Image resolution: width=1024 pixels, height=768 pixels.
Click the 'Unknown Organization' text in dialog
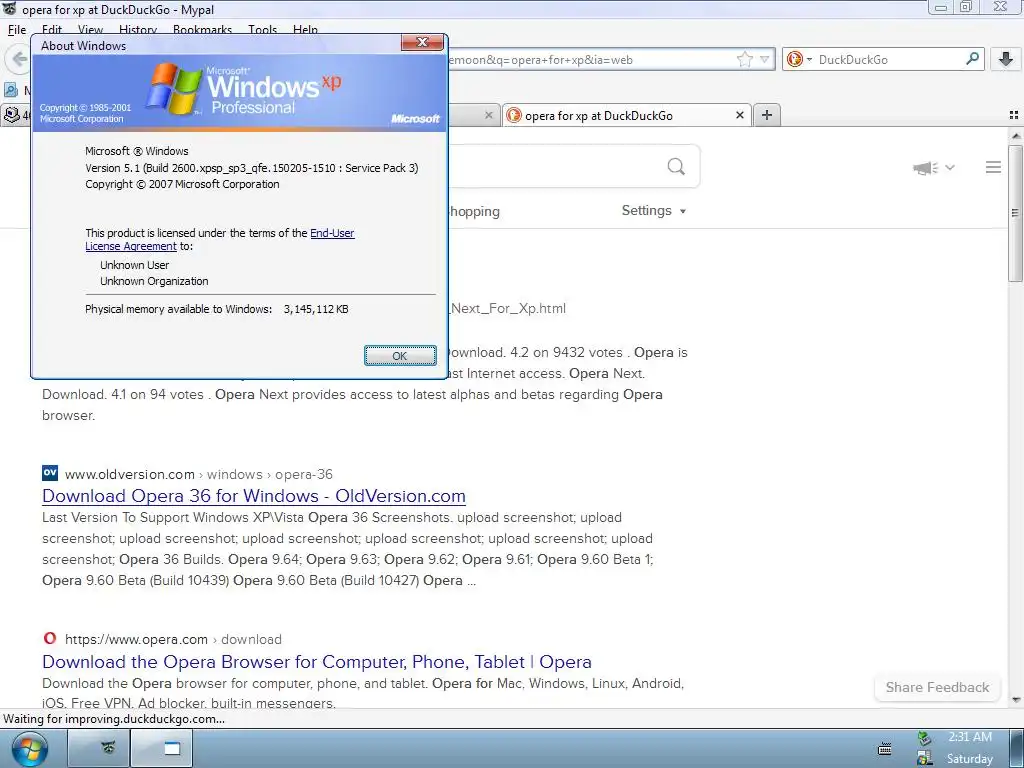154,281
